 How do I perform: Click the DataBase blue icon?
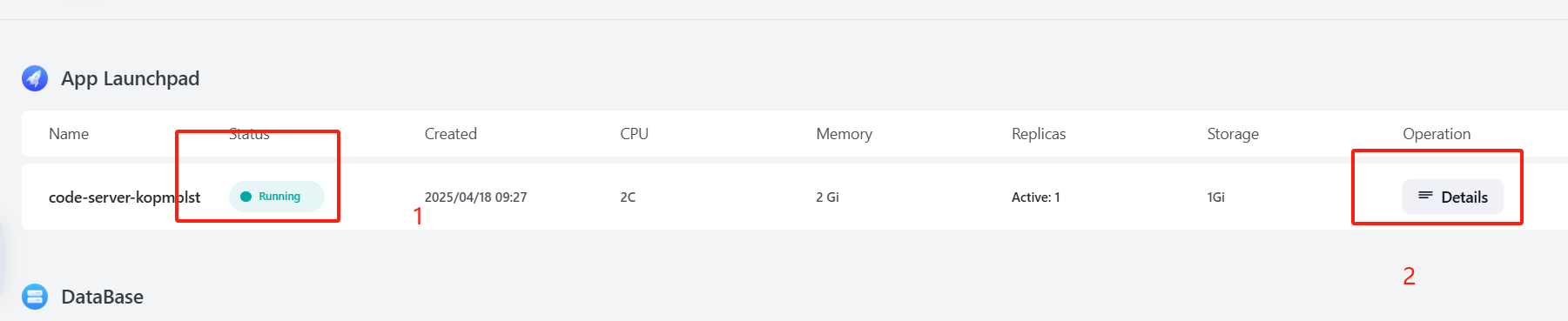pos(35,297)
